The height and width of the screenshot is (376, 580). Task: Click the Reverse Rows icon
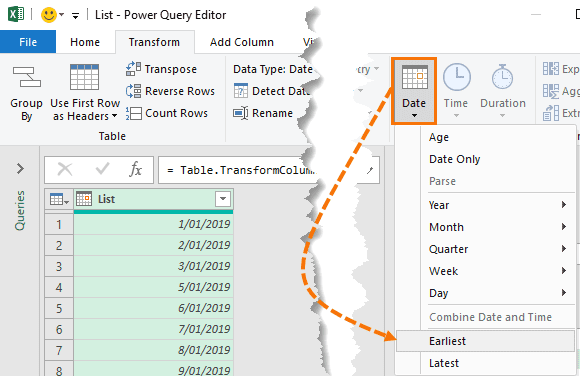[133, 91]
